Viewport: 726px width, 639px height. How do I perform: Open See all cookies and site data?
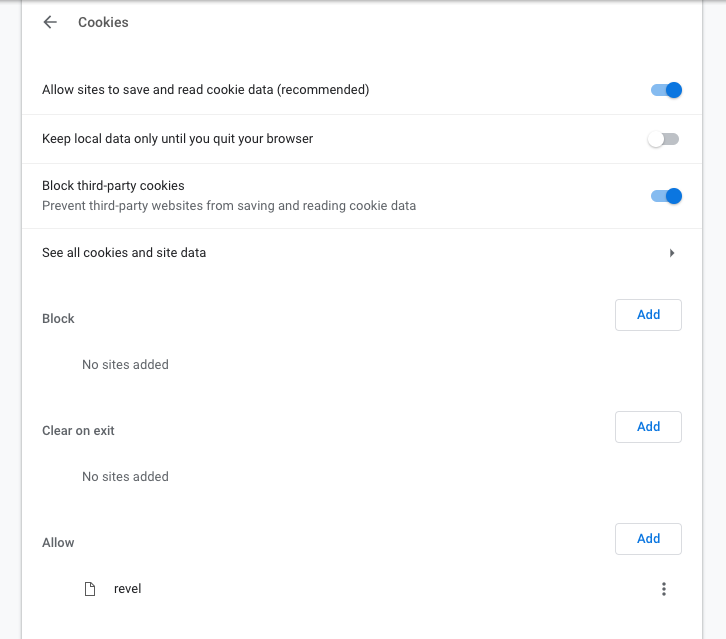coord(124,253)
